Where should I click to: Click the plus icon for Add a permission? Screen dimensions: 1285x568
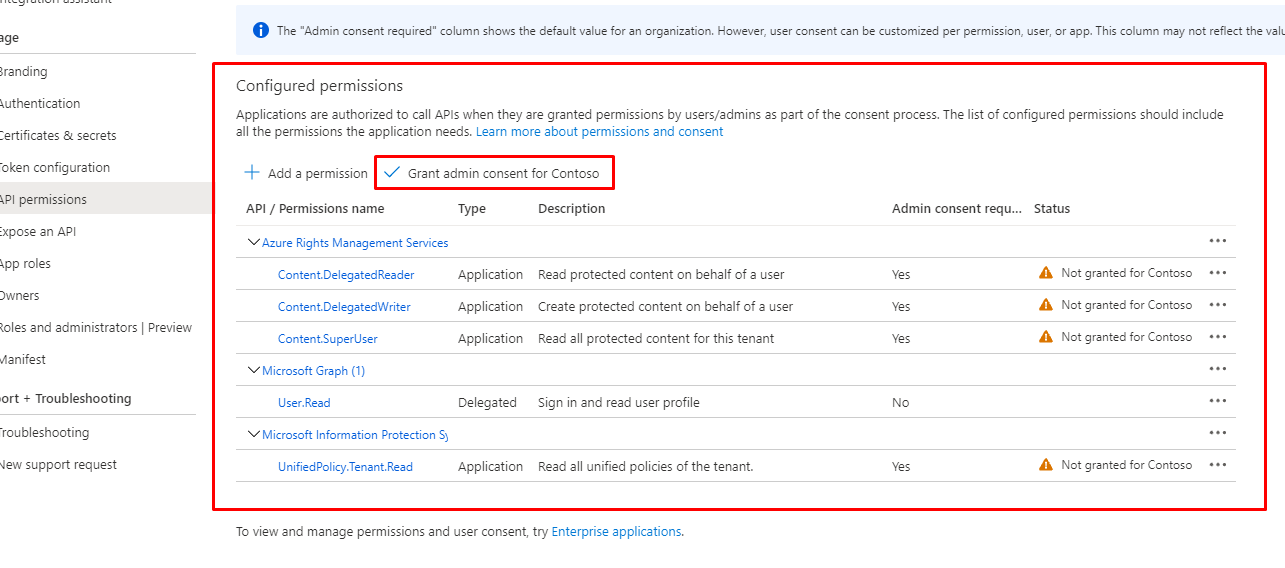click(x=252, y=173)
